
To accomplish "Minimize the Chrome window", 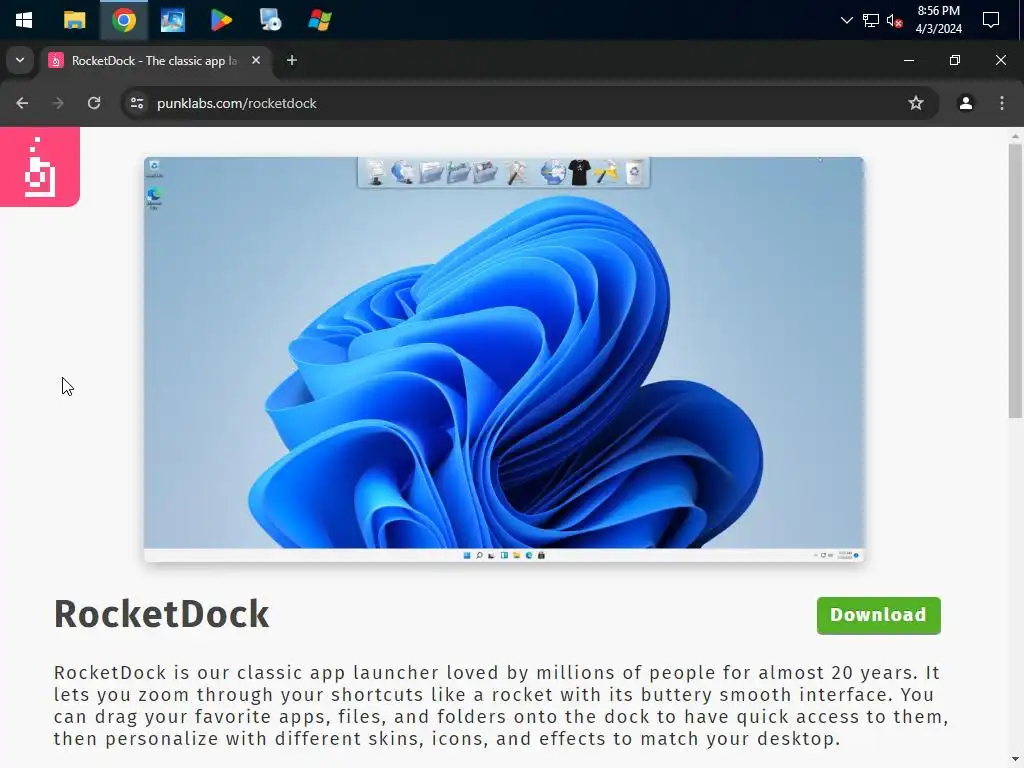I will pos(908,60).
